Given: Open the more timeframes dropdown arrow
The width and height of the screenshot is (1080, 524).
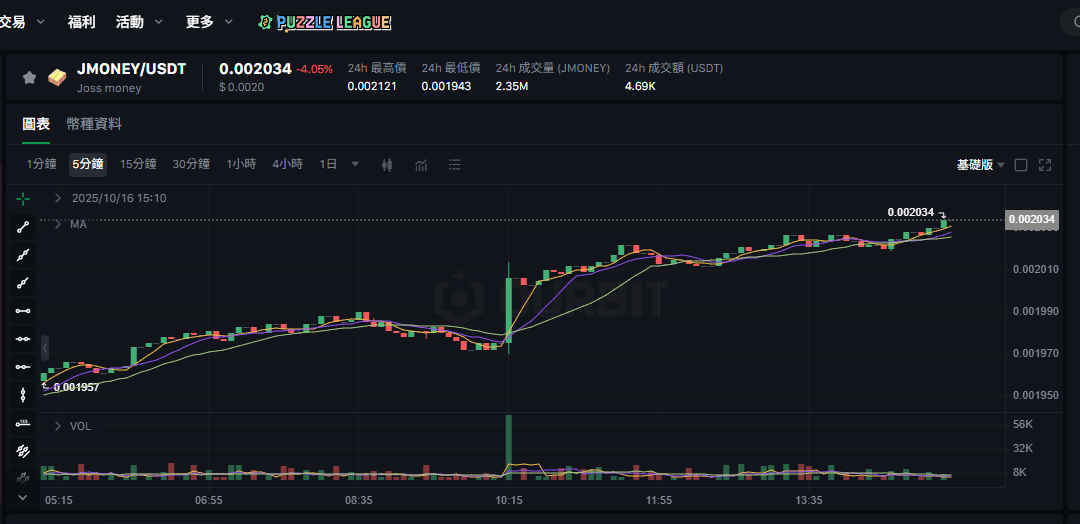Looking at the screenshot, I should pyautogui.click(x=355, y=164).
